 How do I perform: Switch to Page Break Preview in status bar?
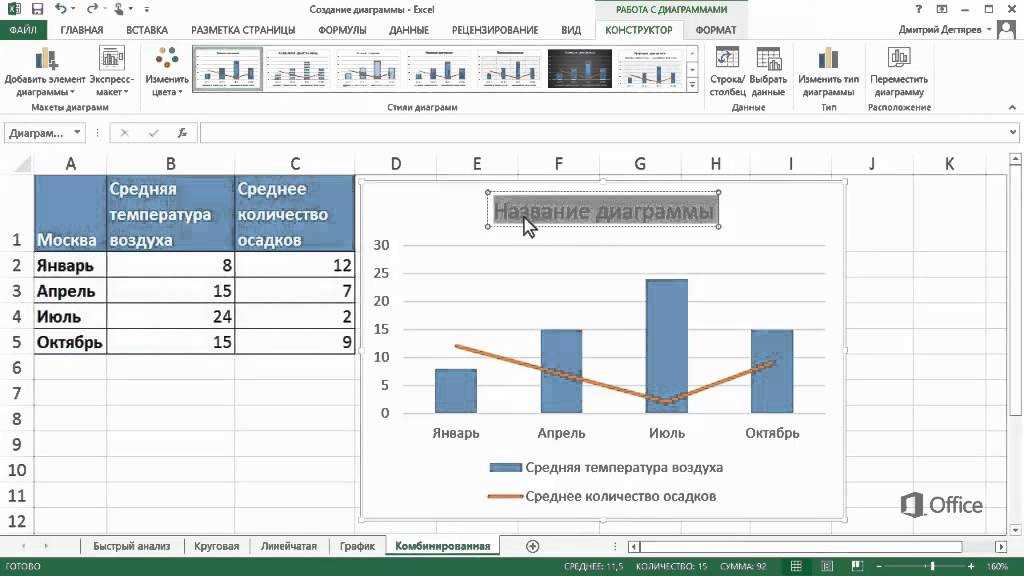857,566
